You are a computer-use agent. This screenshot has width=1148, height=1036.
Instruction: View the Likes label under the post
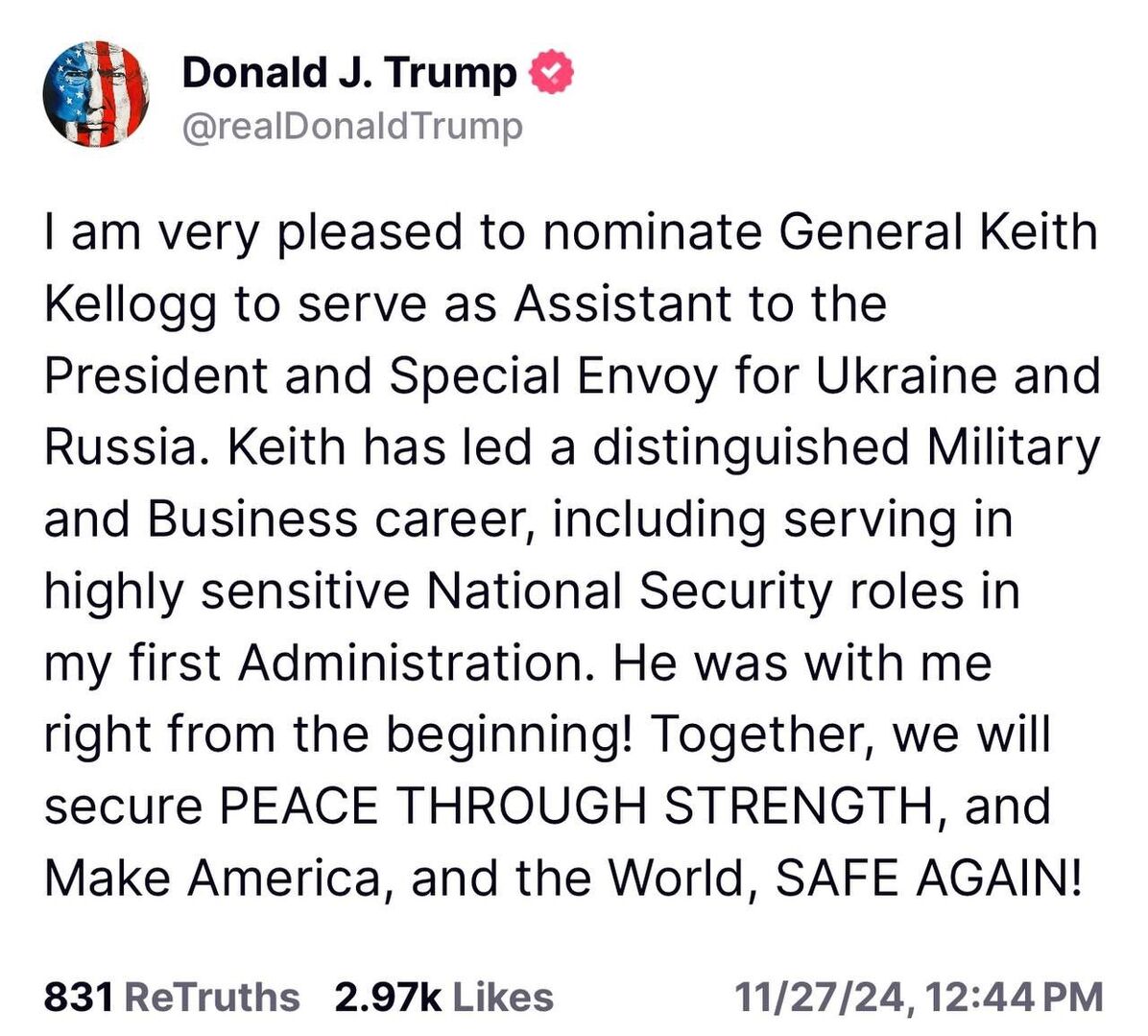(x=503, y=997)
